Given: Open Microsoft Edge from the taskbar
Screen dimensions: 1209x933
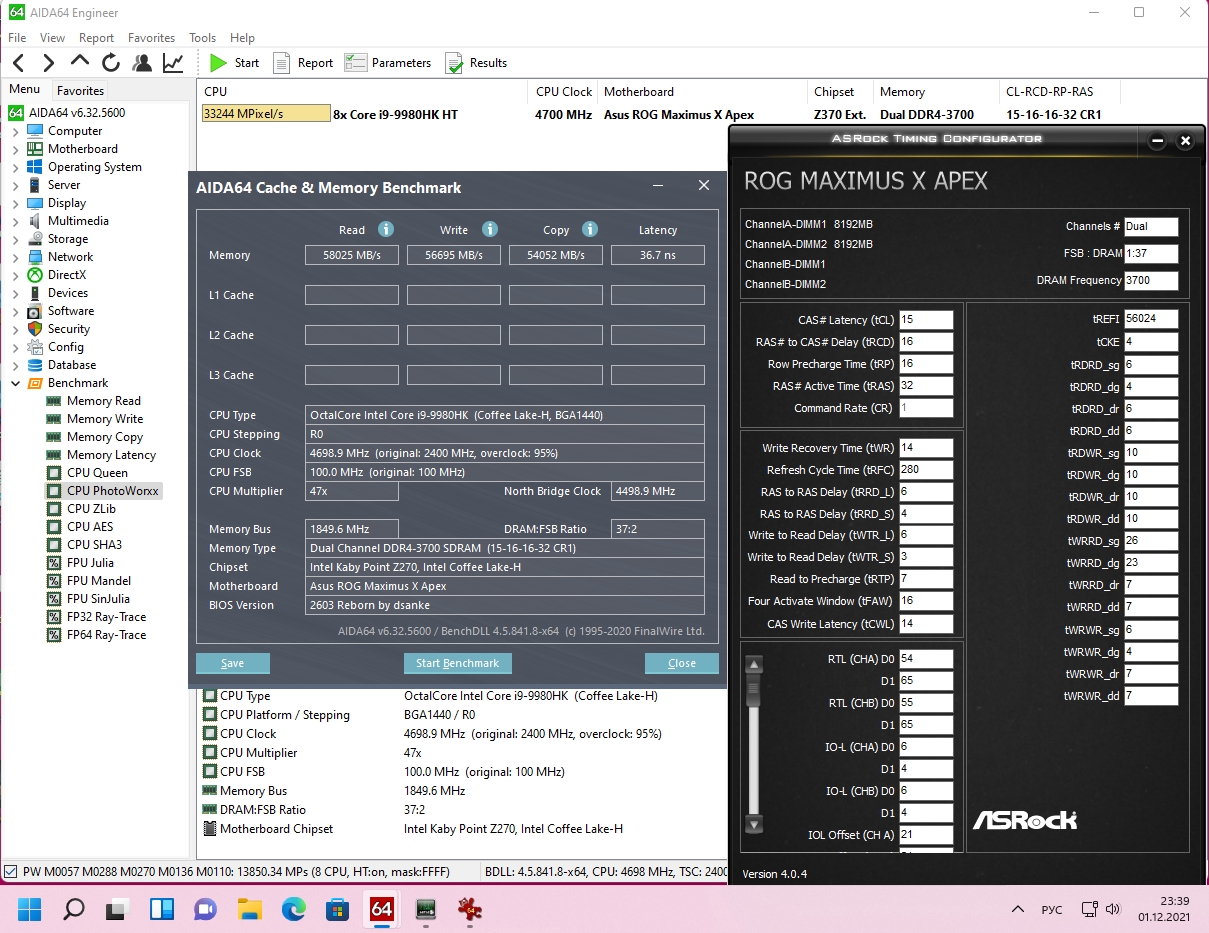Looking at the screenshot, I should coord(294,909).
